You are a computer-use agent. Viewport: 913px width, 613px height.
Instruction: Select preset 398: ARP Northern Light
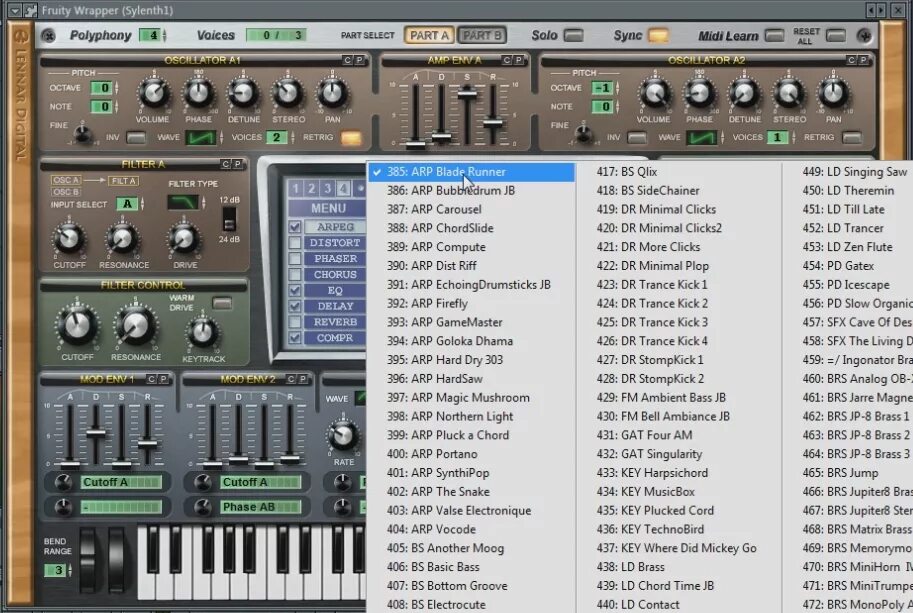[472, 416]
